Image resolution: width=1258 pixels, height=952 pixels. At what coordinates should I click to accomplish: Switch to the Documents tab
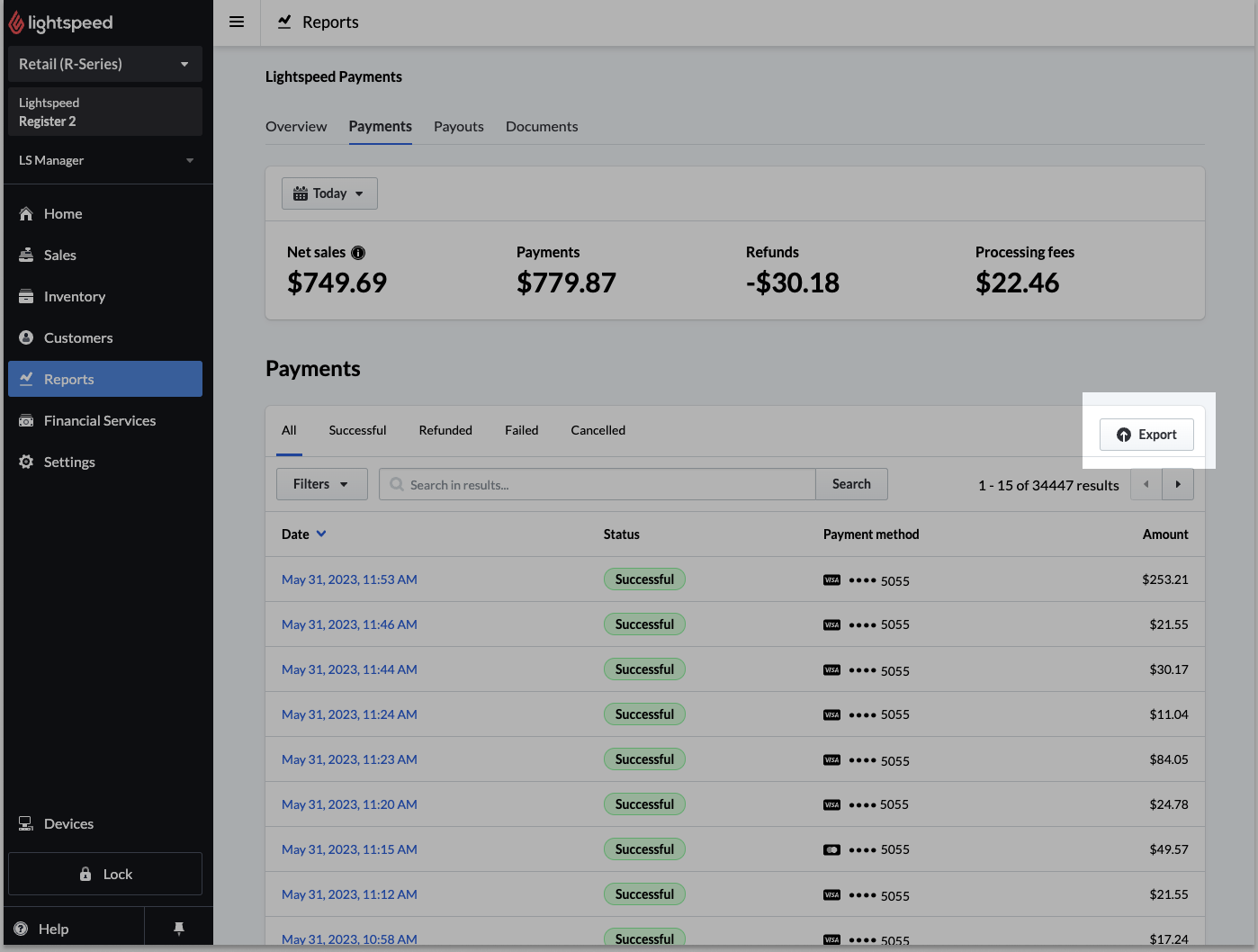click(x=542, y=126)
